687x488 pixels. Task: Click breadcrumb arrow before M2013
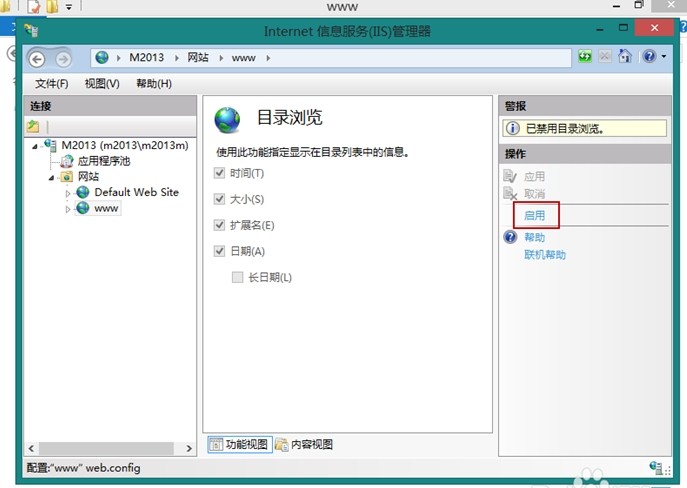pyautogui.click(x=118, y=58)
